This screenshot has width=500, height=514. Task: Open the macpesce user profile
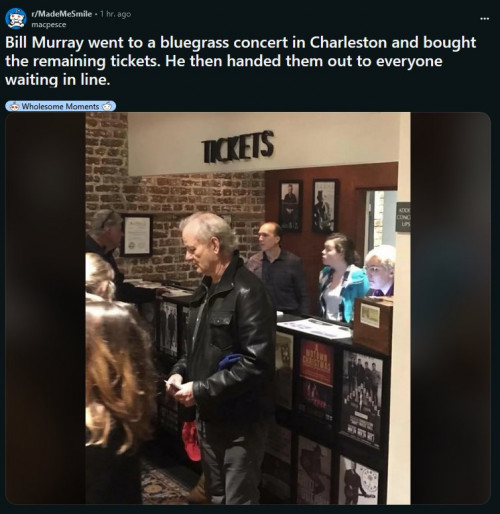(x=49, y=25)
